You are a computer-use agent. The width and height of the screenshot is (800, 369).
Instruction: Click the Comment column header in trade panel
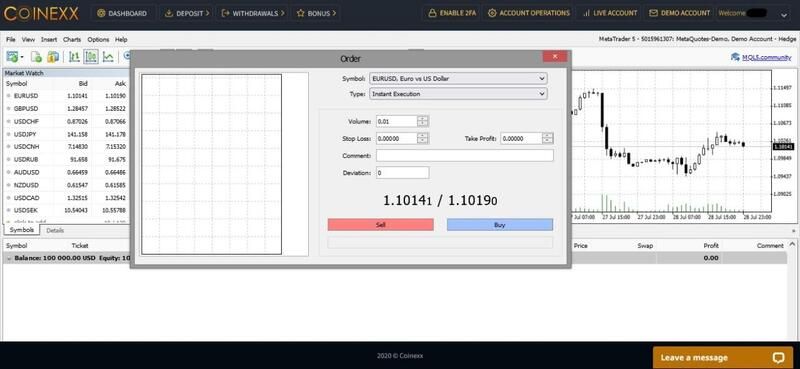[770, 245]
